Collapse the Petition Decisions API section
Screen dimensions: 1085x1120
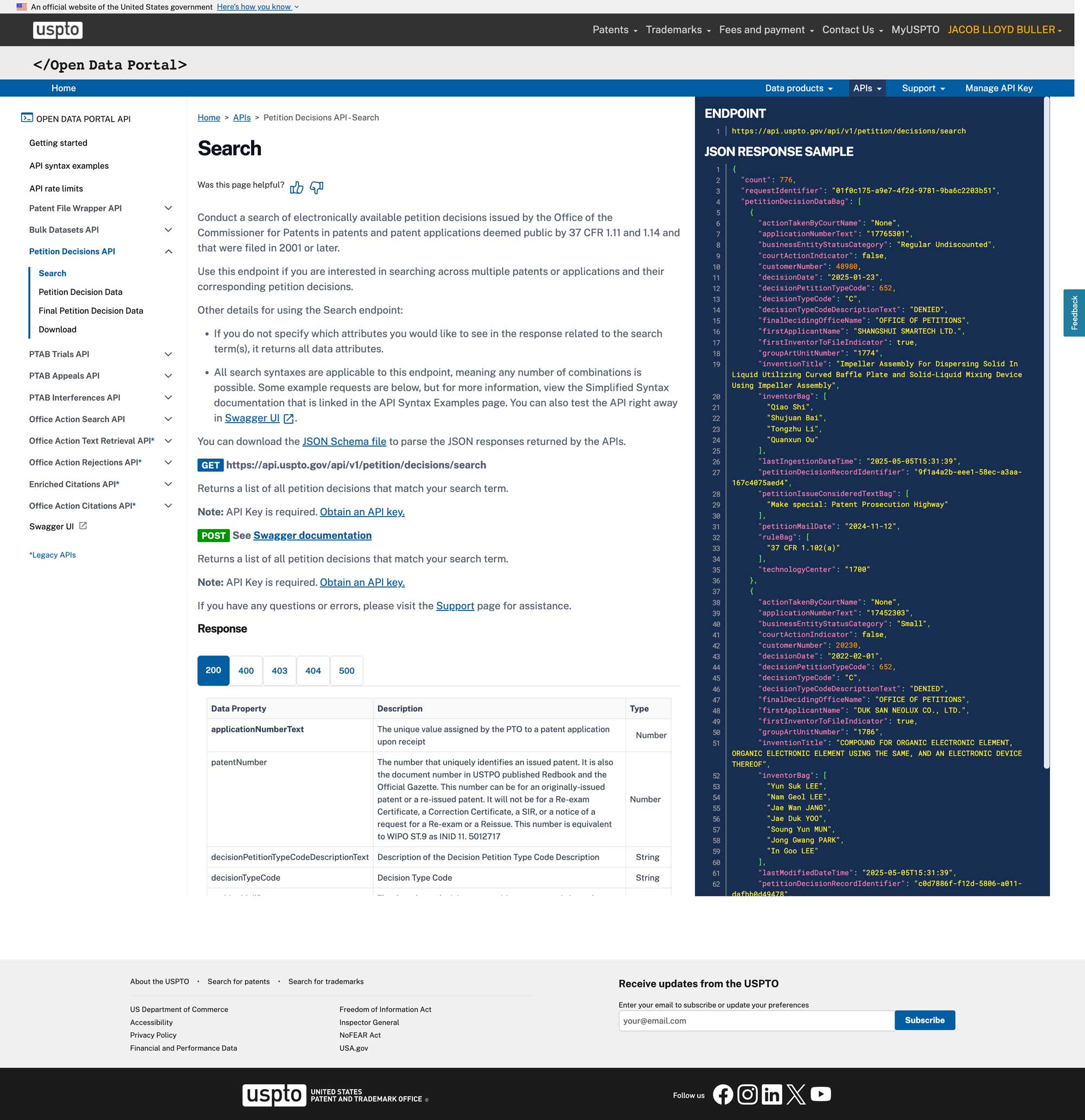click(168, 251)
